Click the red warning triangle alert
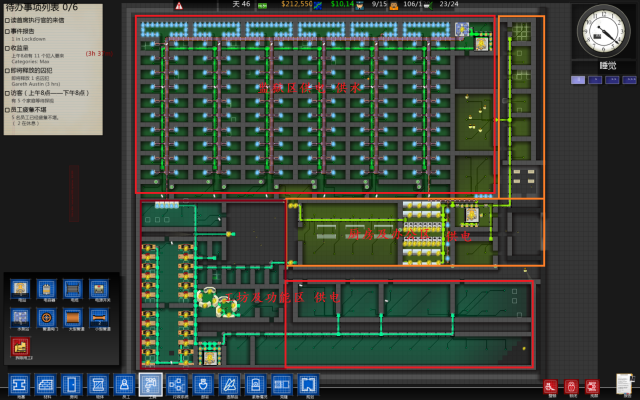Image resolution: width=640 pixels, height=400 pixels. [179, 6]
